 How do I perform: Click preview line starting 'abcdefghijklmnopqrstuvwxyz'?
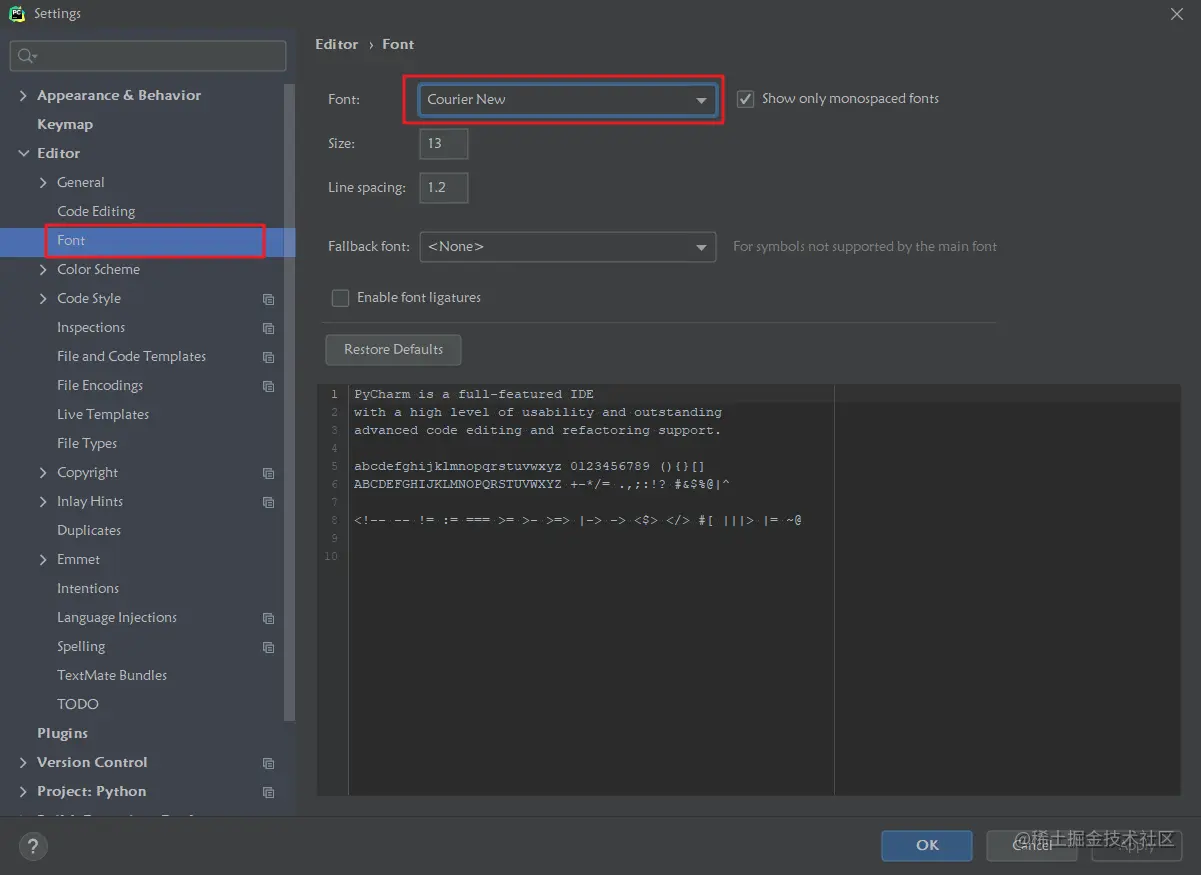pos(530,467)
